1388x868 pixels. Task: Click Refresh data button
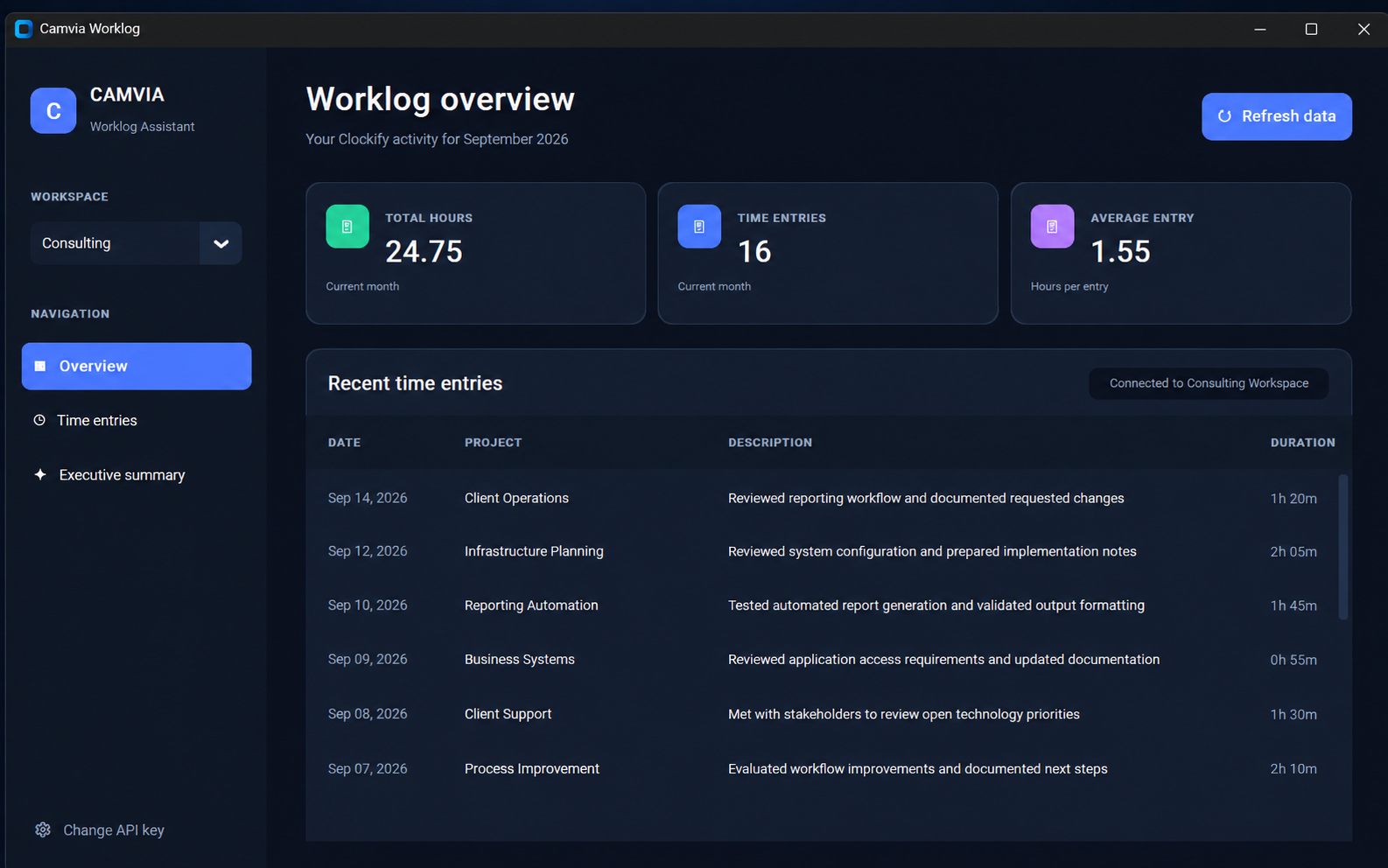tap(1276, 116)
